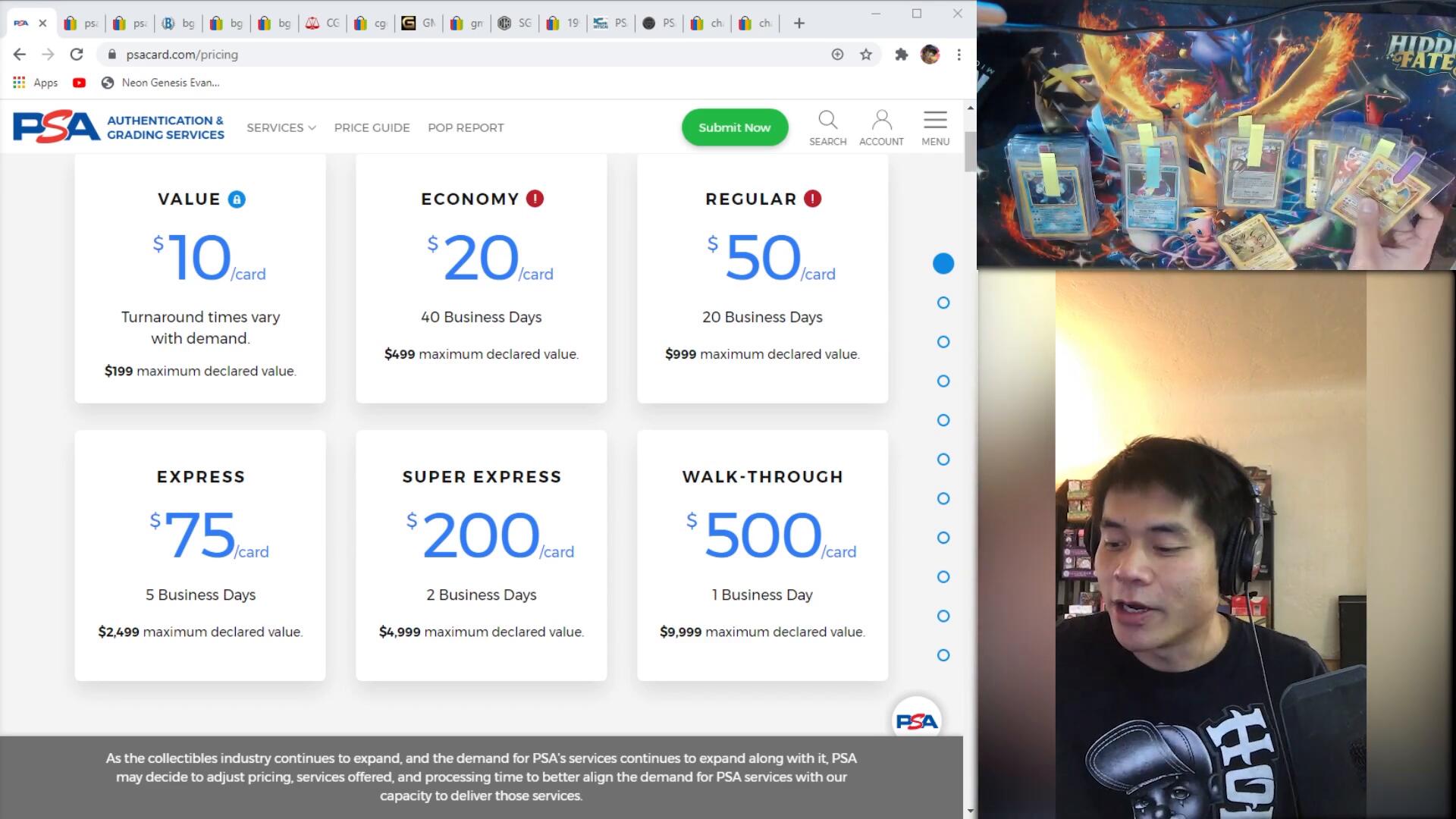1456x819 pixels.
Task: Open the Pop Report menu item
Action: click(x=466, y=127)
